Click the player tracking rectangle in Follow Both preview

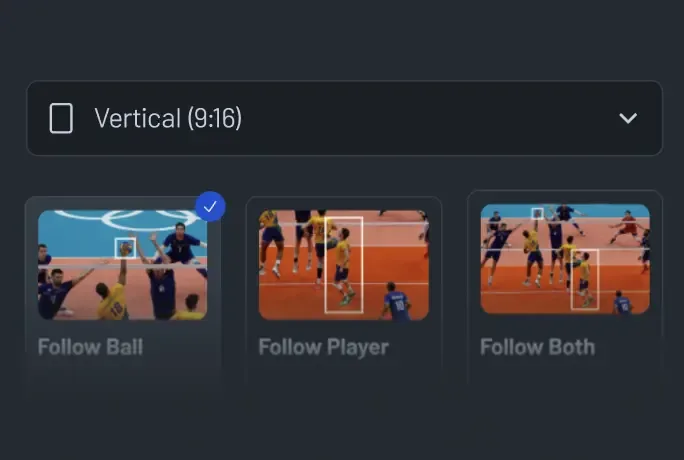coord(585,279)
